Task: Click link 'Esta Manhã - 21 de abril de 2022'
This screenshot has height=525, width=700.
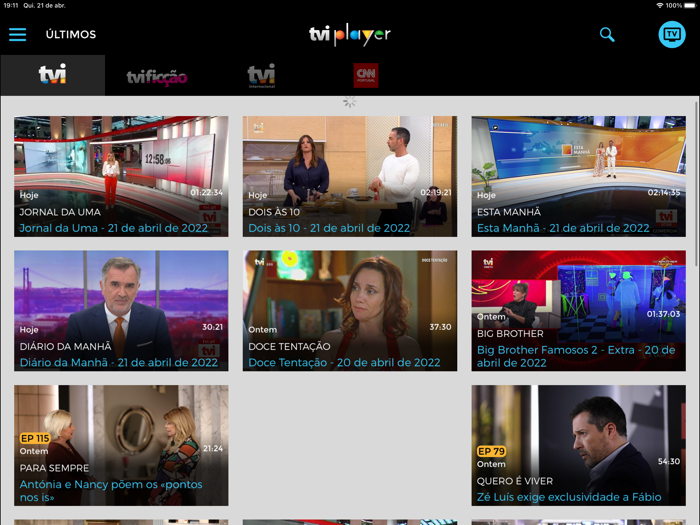Action: (563, 228)
